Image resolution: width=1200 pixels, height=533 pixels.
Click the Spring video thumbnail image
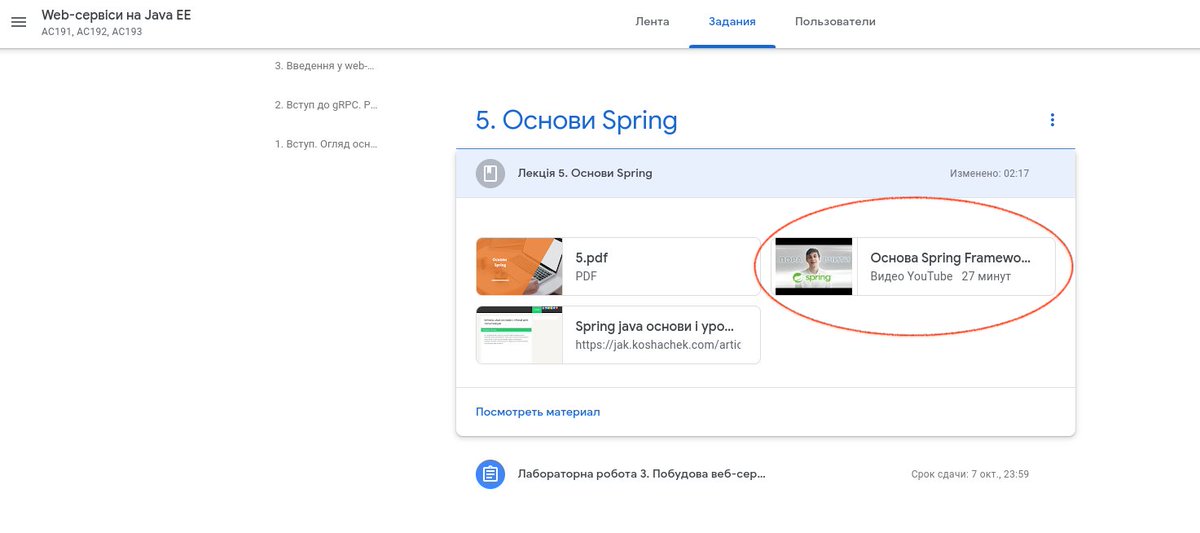[813, 266]
